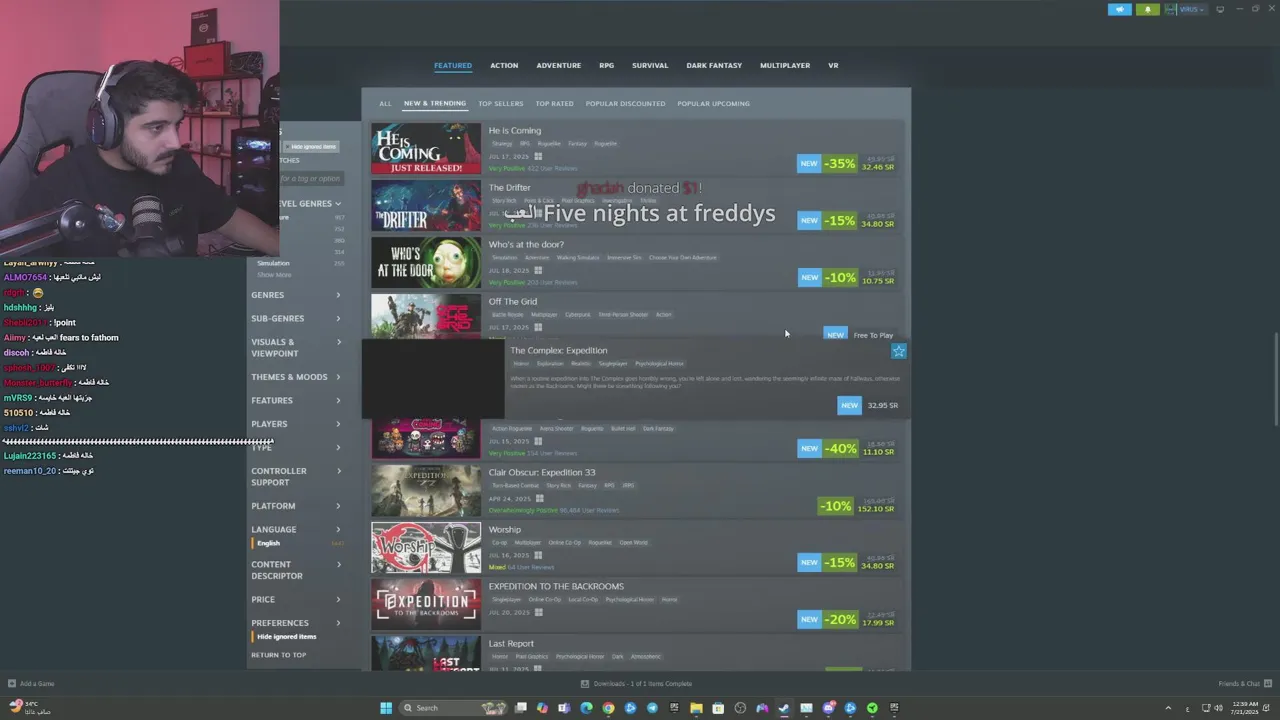This screenshot has width=1280, height=720.
Task: Click Return to Top link
Action: point(279,655)
